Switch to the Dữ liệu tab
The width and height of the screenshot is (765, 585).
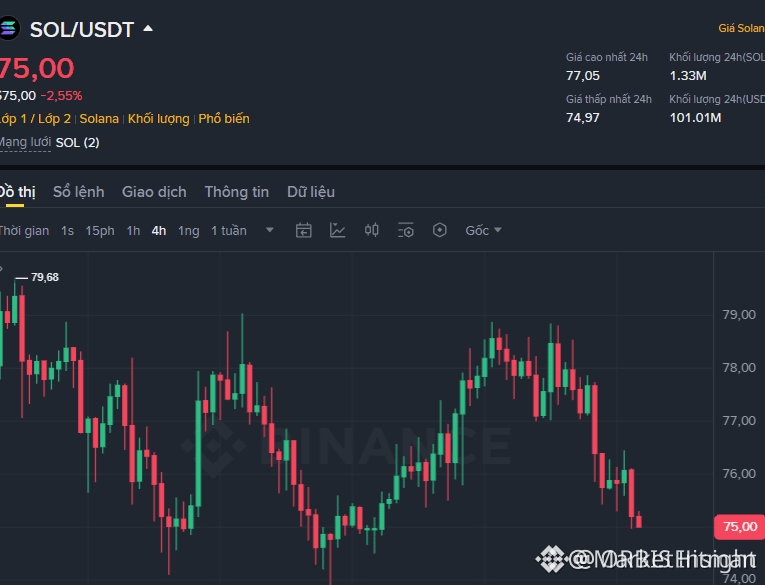[x=311, y=192]
